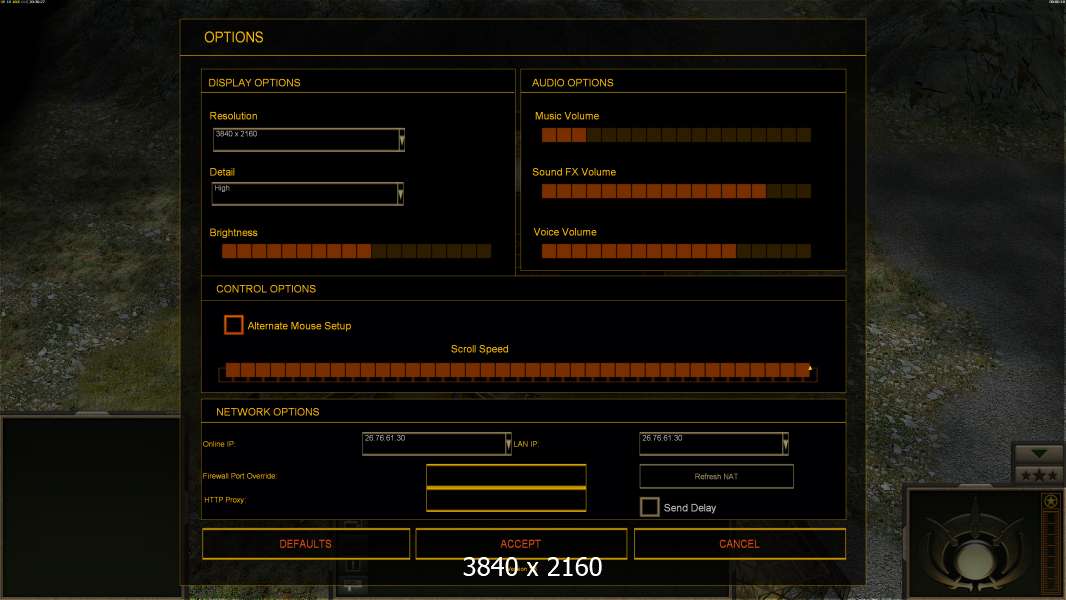1066x600 pixels.
Task: Confirm settings with ACCEPT button
Action: point(521,544)
